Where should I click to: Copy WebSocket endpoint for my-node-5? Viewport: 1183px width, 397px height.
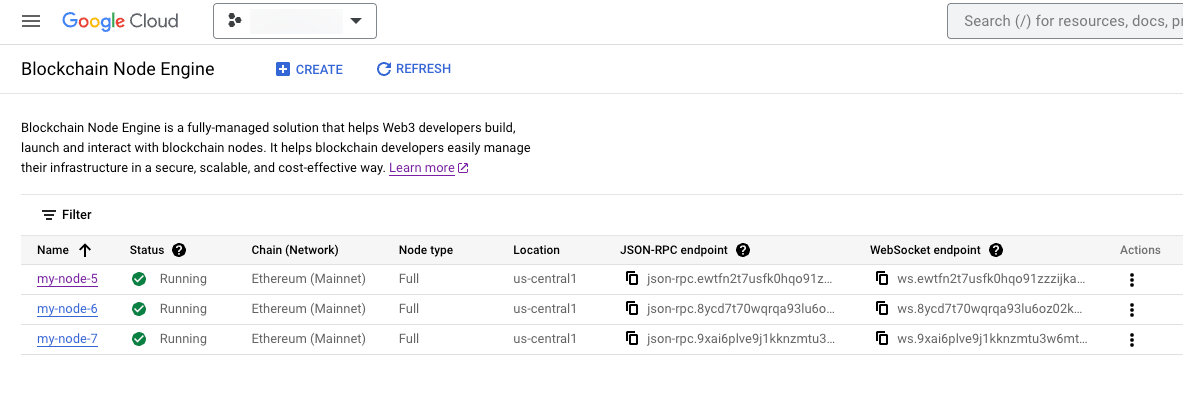point(882,279)
